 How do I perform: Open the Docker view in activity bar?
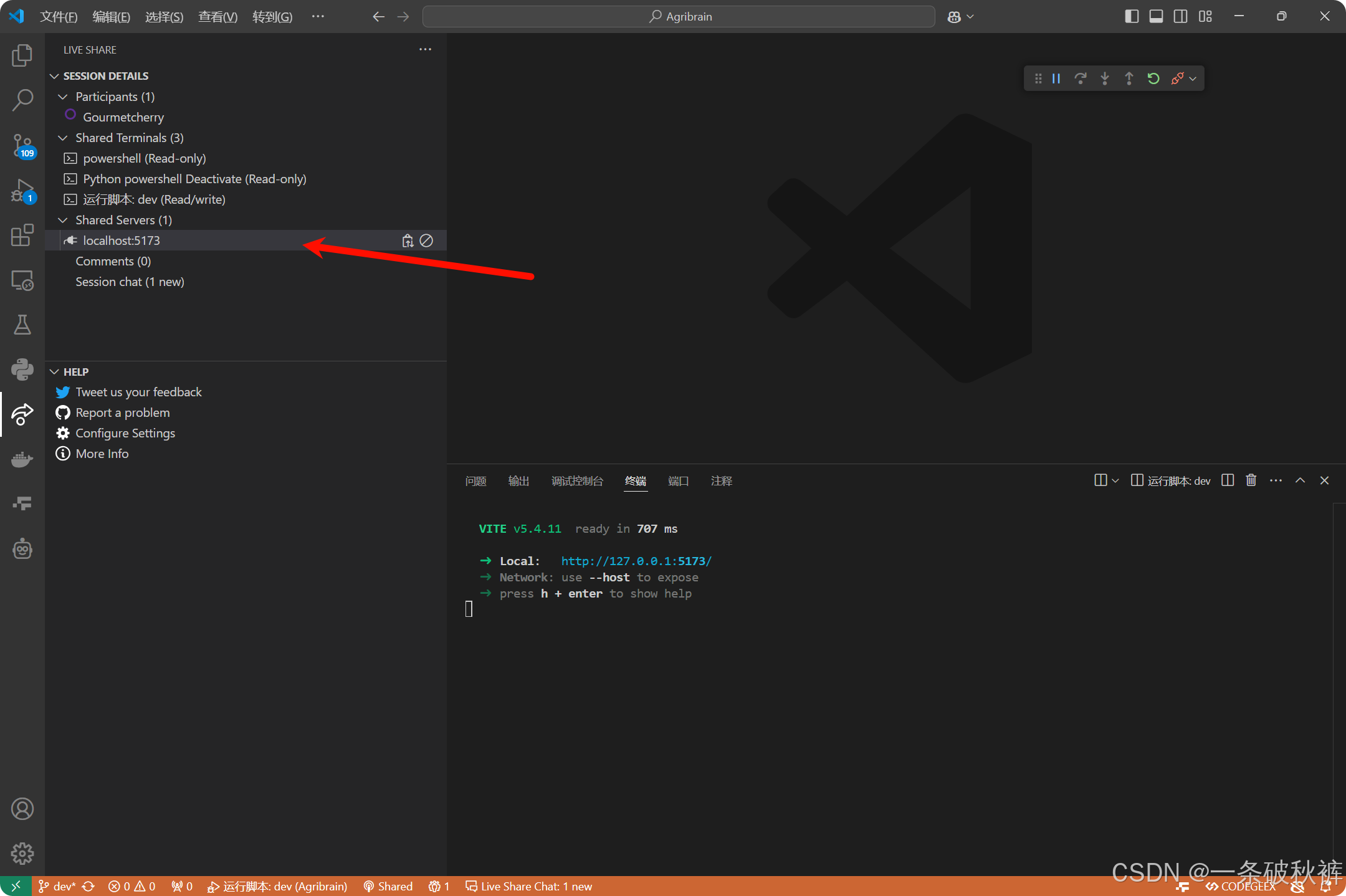click(x=22, y=459)
